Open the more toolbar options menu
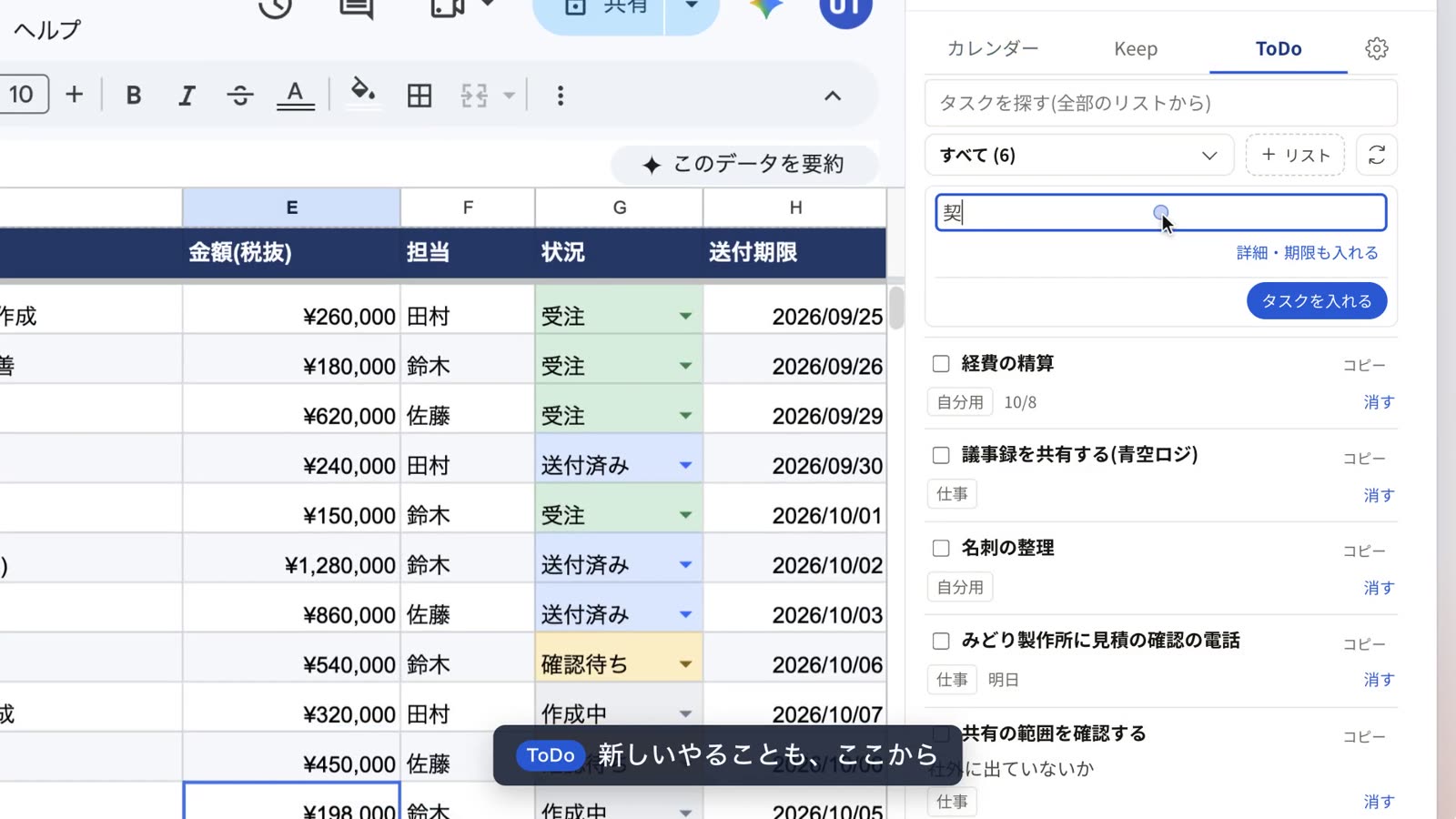 point(561,96)
